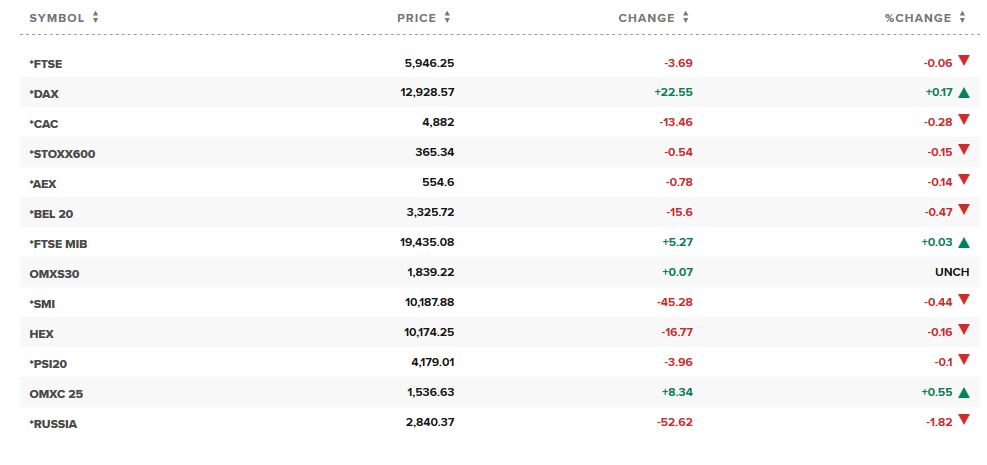Click the DAX change value +22.55
This screenshot has height=465, width=987.
pos(674,92)
